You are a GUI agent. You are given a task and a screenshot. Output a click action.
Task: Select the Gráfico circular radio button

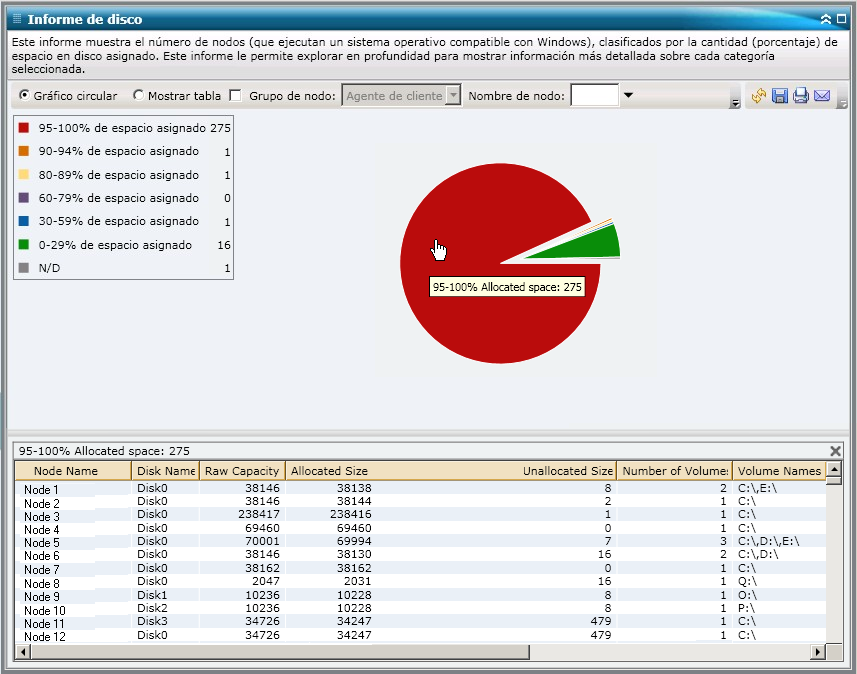(25, 96)
